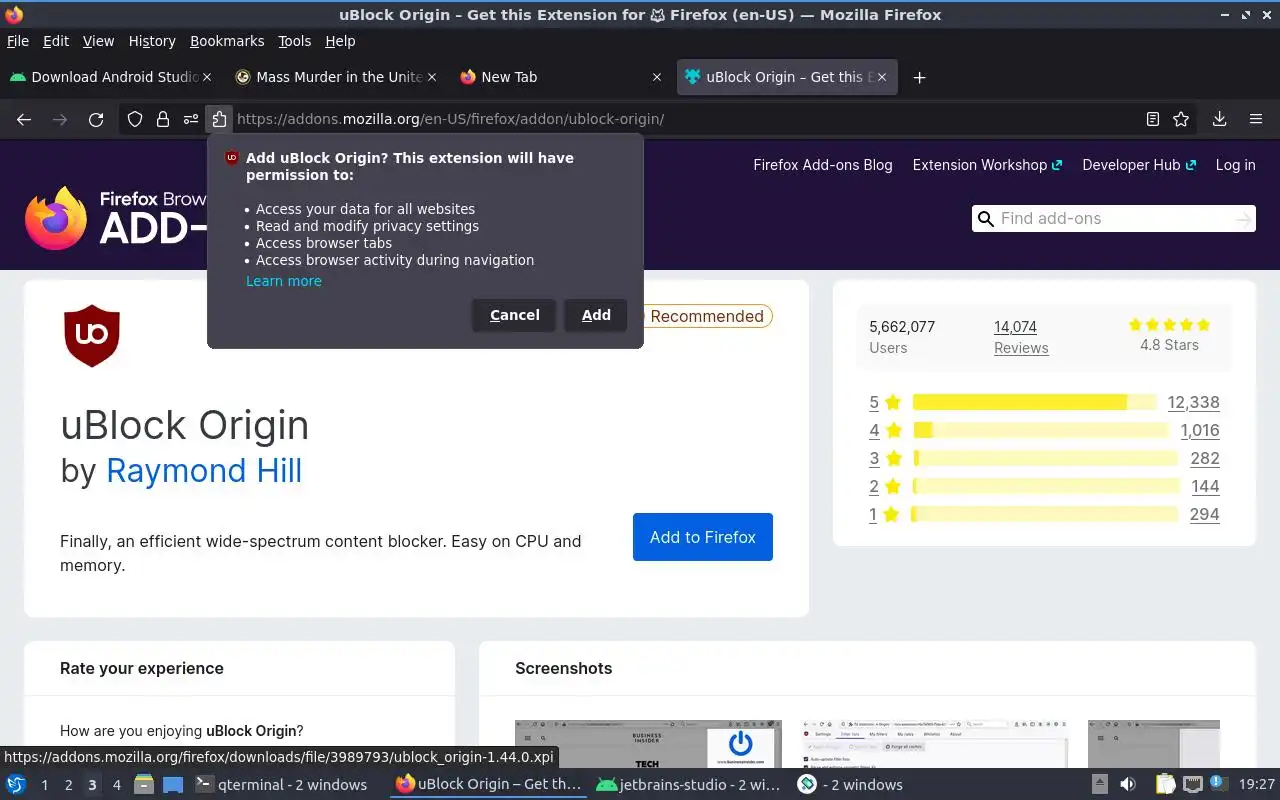Screen dimensions: 1280x800
Task: Close the uBlock Origin tab
Action: [x=882, y=77]
